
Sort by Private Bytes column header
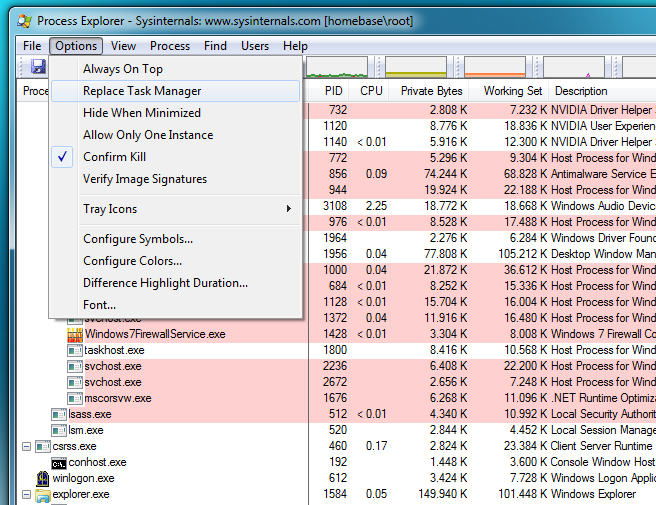(x=429, y=91)
